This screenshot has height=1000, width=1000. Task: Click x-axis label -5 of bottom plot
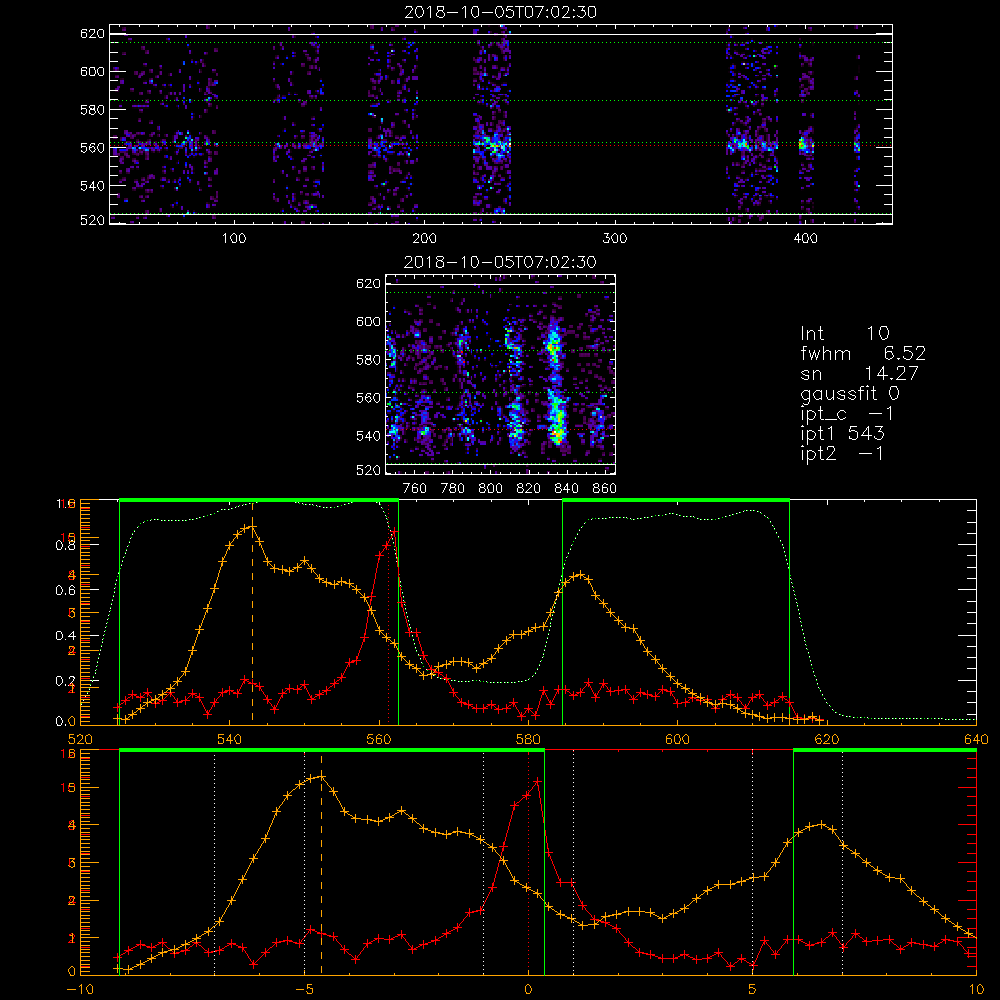click(x=304, y=989)
